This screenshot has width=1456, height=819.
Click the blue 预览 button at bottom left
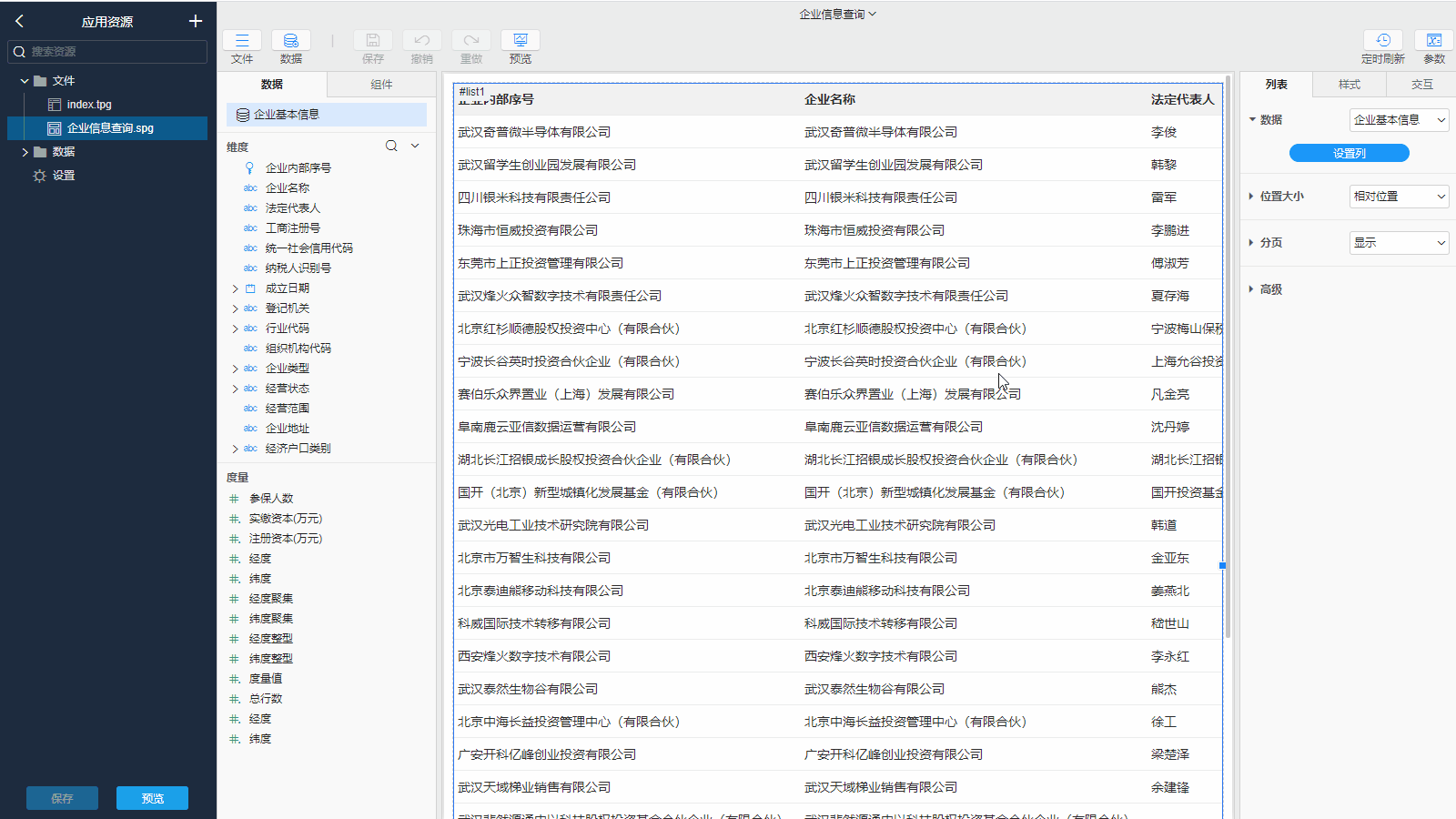coord(152,798)
